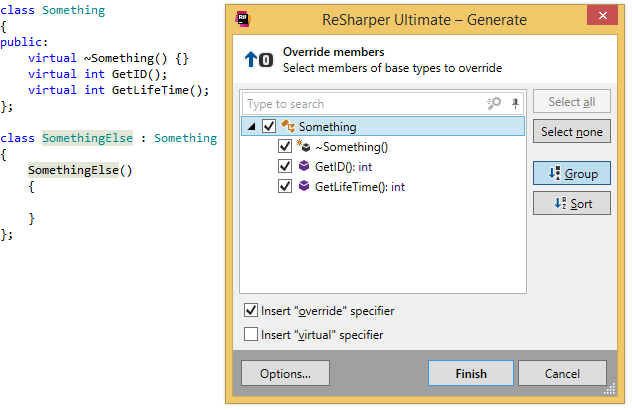This screenshot has height=410, width=632.
Task: Click the ~Something() {} destructor in code
Action: tap(136, 58)
